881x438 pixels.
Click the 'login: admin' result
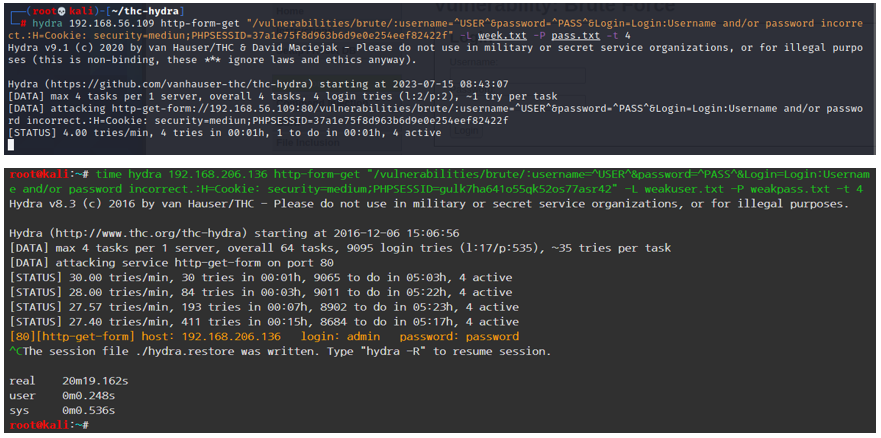[340, 336]
